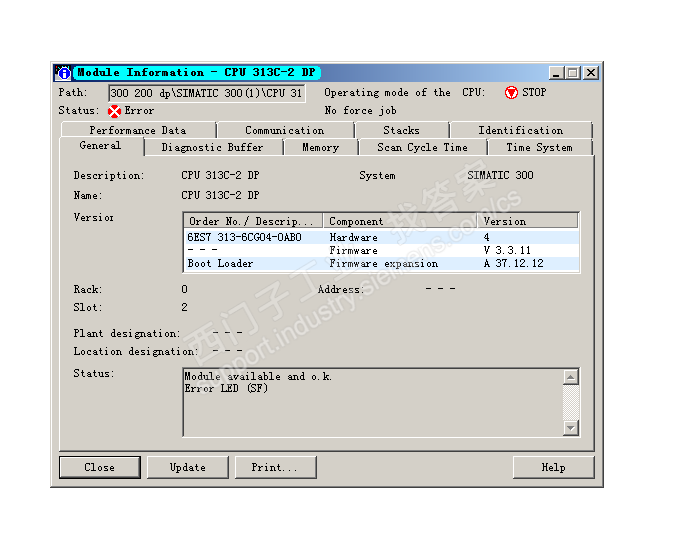The image size is (698, 551).
Task: Select the Boot Loader row
Action: (381, 263)
